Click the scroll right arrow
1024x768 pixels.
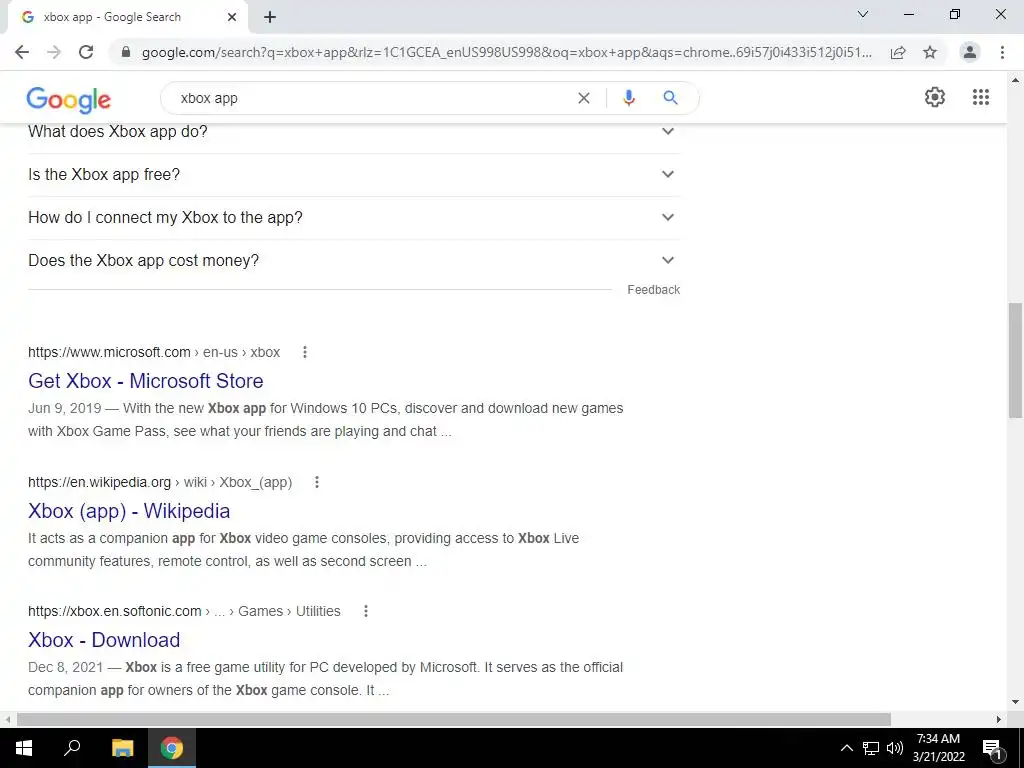point(999,719)
